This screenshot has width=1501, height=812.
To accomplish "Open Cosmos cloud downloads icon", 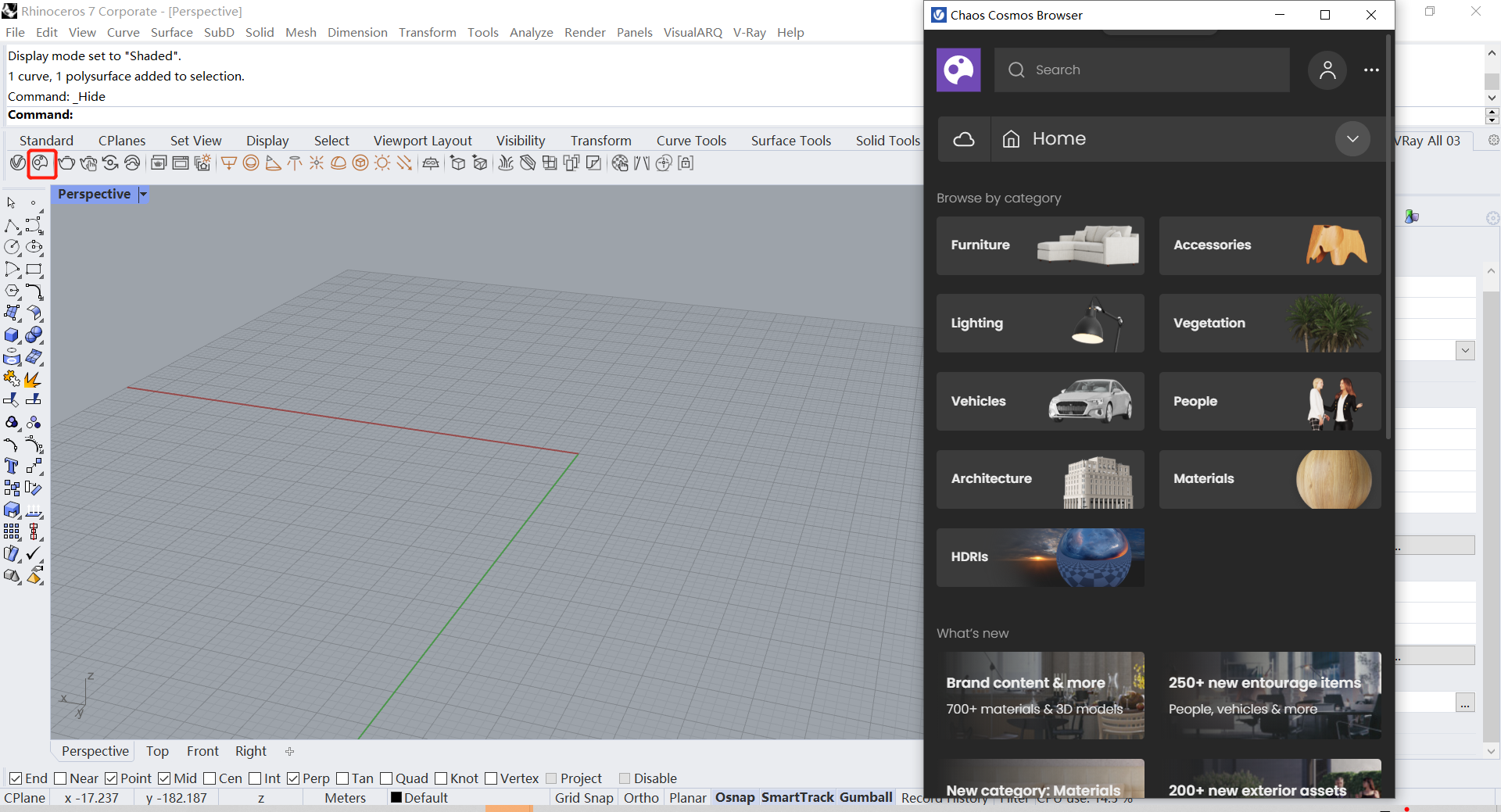I will tap(964, 139).
